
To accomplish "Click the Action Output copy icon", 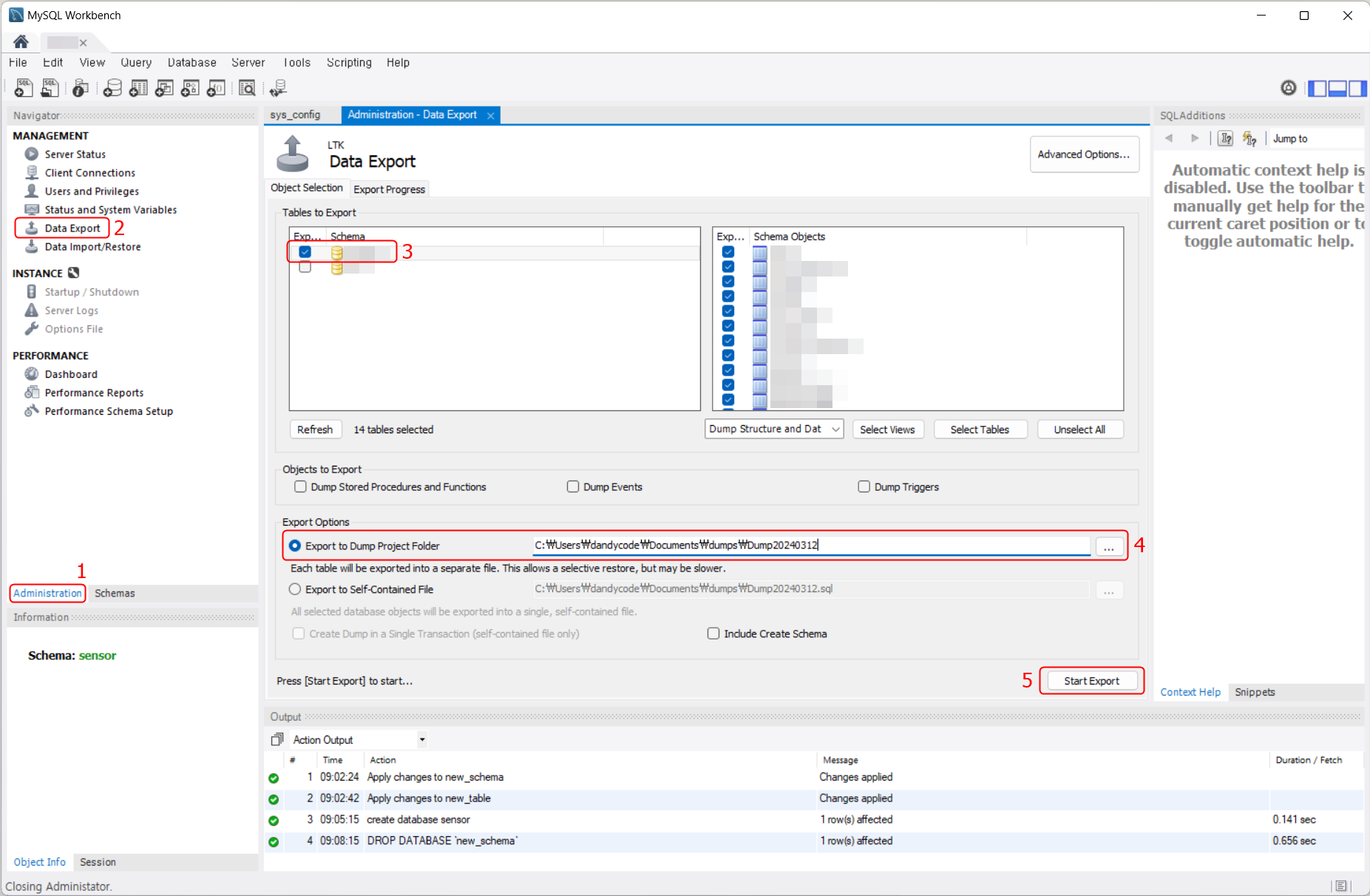I will (277, 739).
